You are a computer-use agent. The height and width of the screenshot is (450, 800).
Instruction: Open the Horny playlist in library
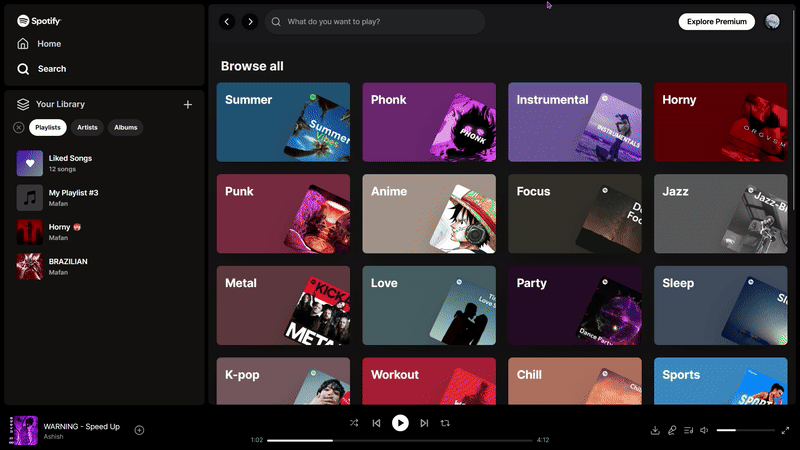104,232
